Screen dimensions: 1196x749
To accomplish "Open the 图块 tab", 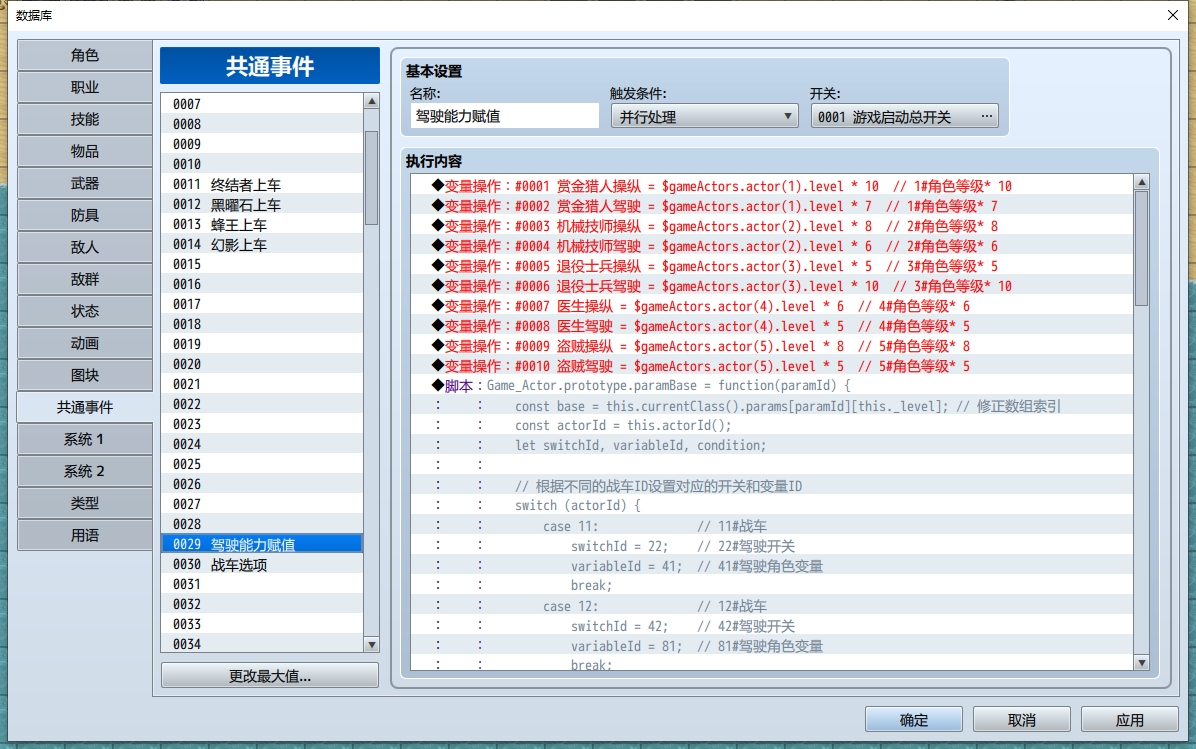I will tap(85, 375).
